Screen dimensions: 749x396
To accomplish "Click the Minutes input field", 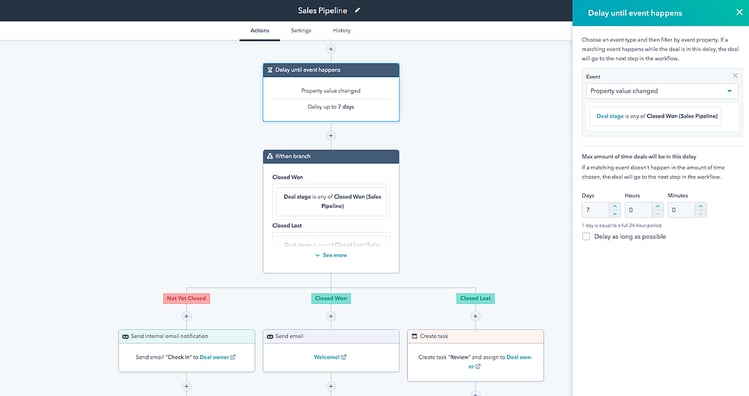I will click(x=681, y=210).
